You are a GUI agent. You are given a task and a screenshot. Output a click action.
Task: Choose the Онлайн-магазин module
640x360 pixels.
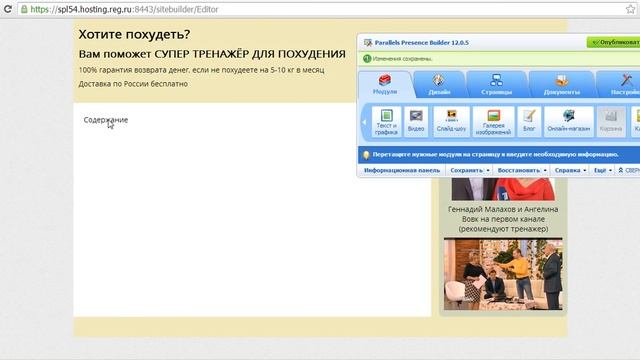tap(569, 121)
